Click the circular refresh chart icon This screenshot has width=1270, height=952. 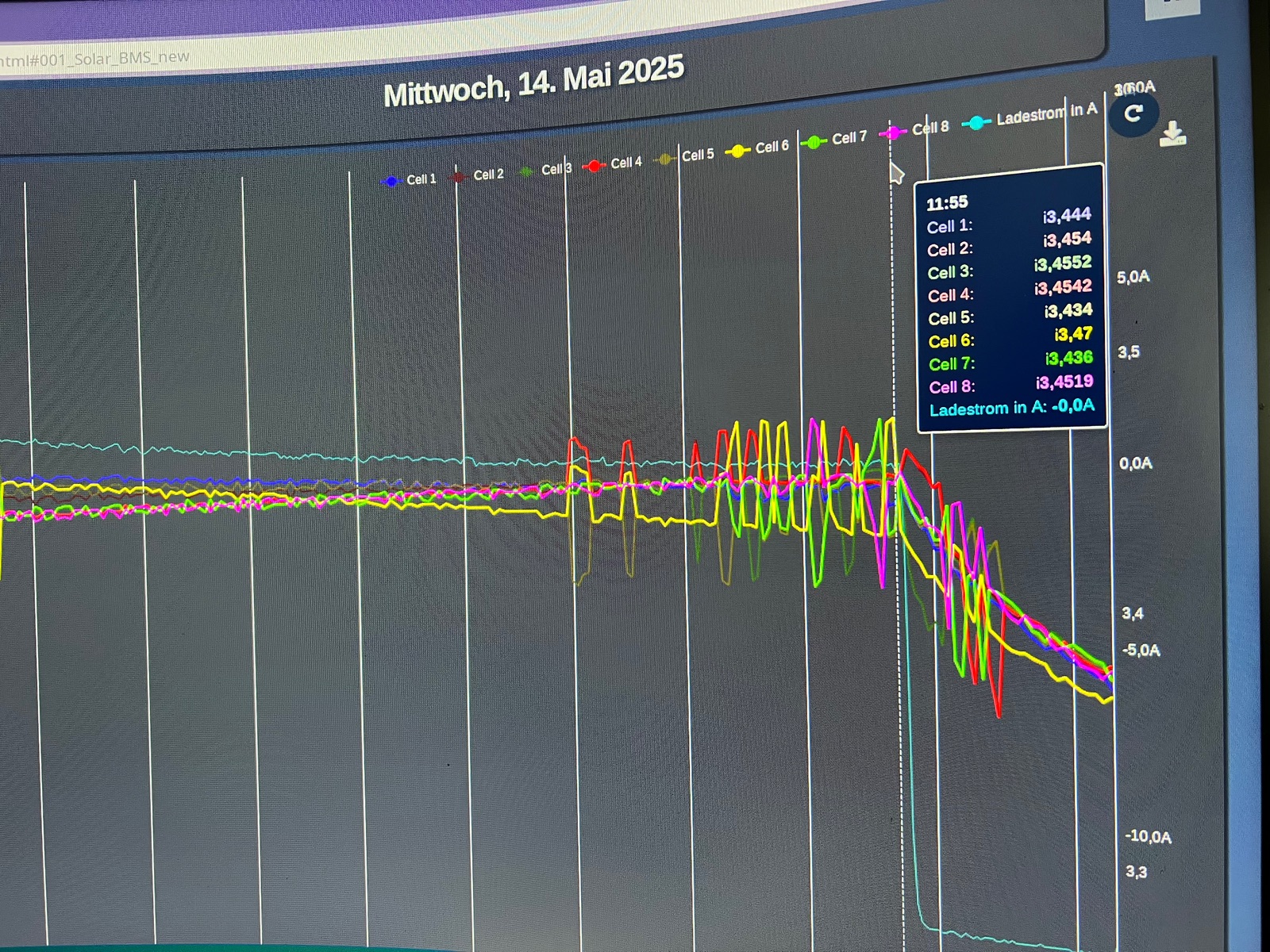point(1133,114)
